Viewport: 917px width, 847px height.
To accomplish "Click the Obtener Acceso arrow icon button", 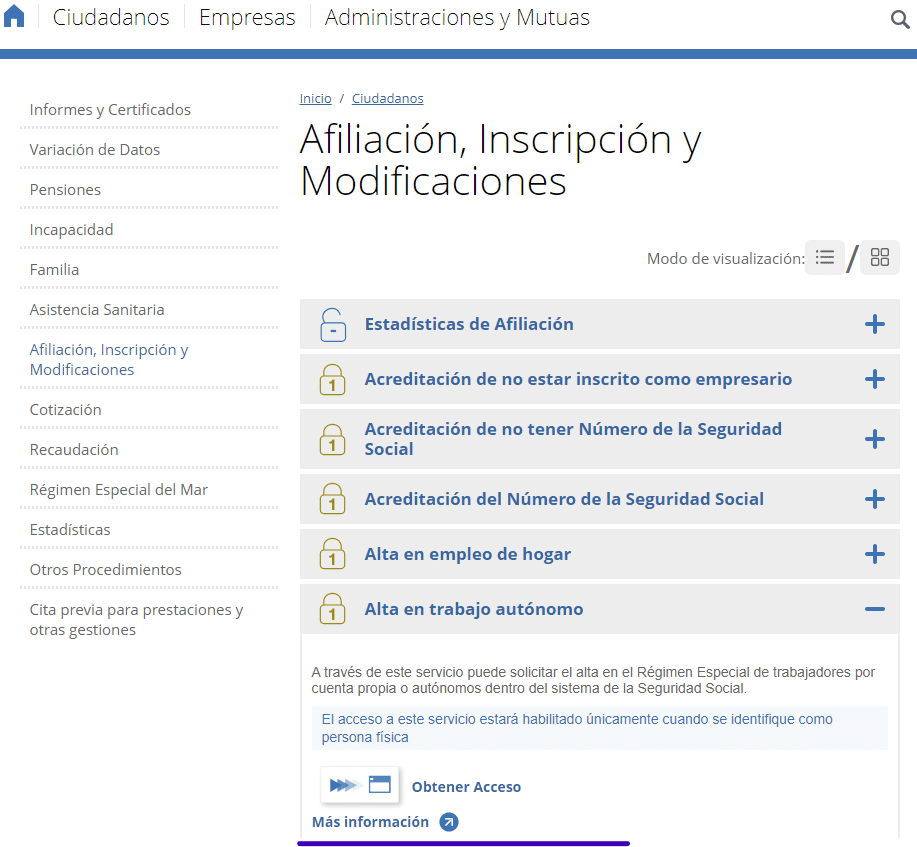I will tap(360, 784).
